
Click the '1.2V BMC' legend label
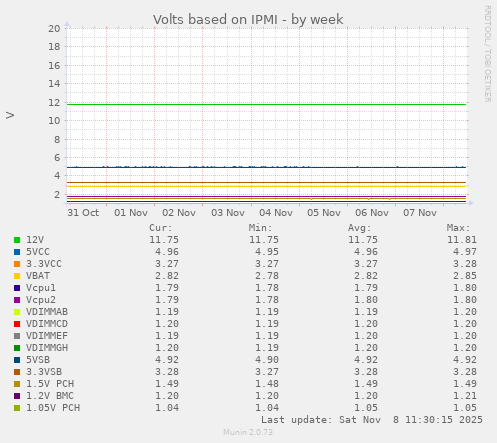coord(50,396)
